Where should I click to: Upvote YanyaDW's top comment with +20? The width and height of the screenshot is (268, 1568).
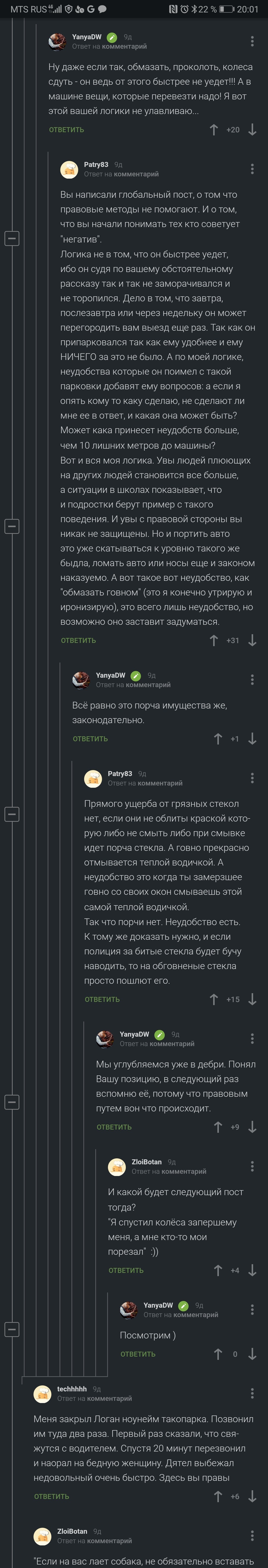213,130
